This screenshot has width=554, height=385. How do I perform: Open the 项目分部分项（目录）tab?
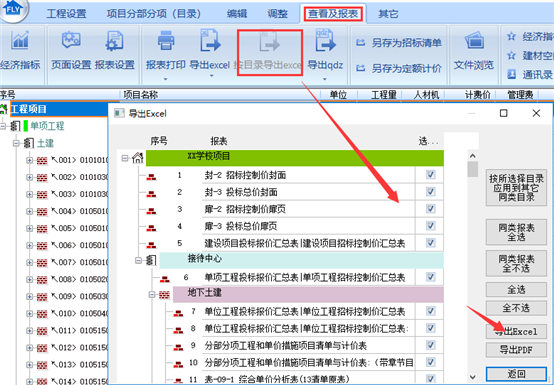(x=154, y=14)
